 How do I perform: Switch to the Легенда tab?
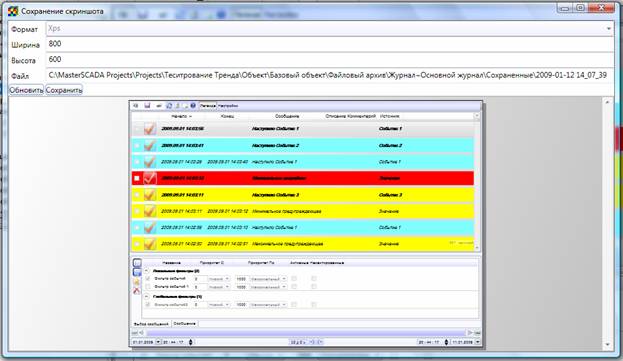[x=207, y=106]
